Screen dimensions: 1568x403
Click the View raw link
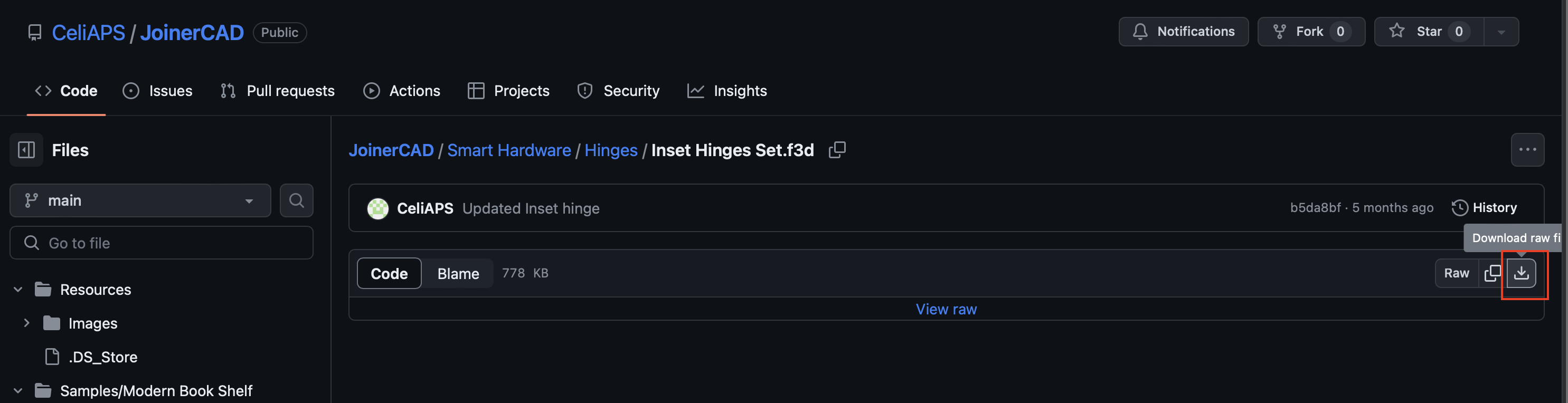(x=946, y=310)
